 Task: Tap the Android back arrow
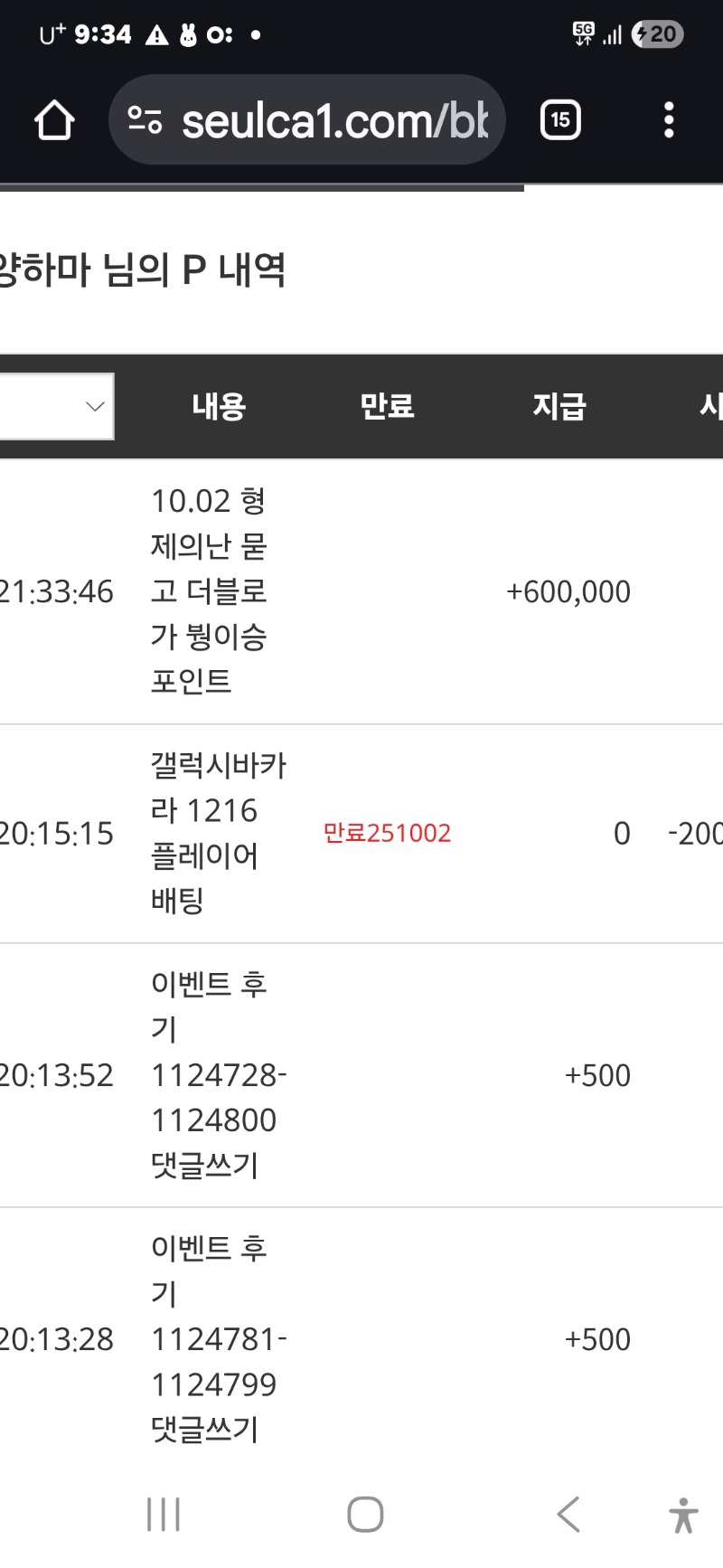pos(568,1514)
